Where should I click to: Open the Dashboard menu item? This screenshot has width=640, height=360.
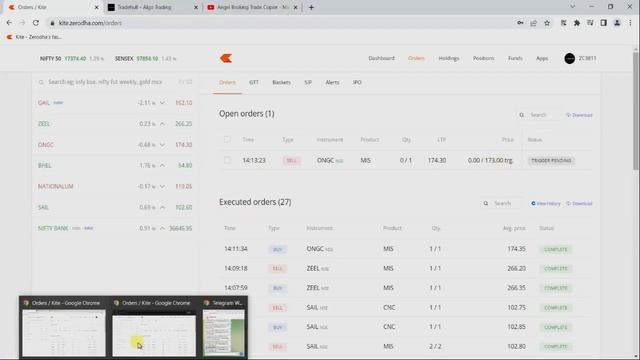click(x=381, y=58)
